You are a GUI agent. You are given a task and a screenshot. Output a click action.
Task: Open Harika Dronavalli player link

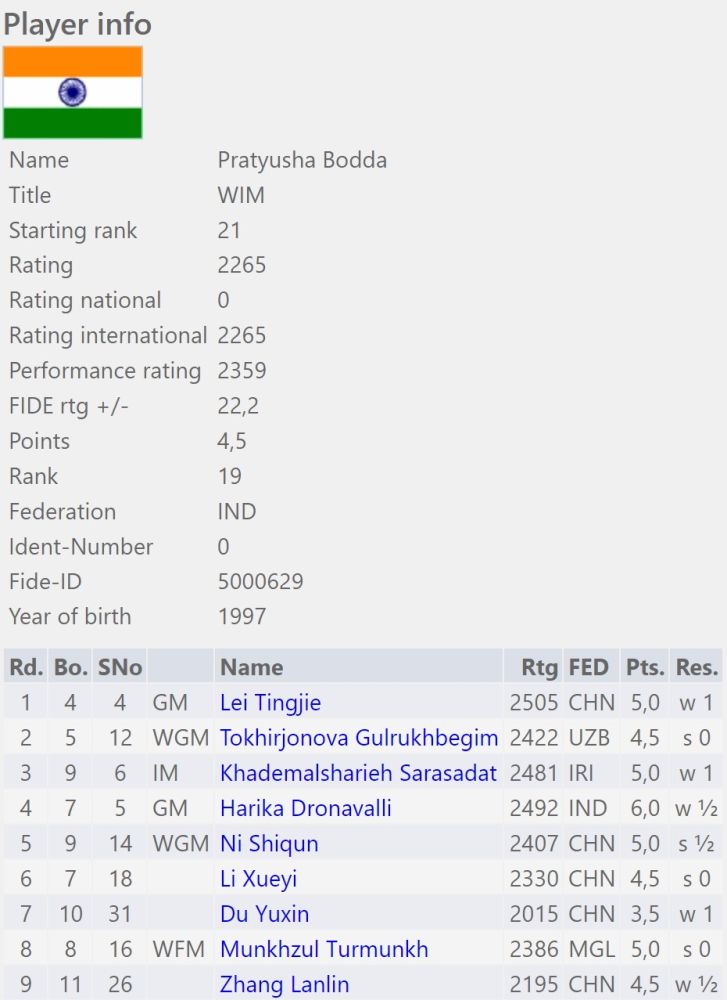pos(305,808)
